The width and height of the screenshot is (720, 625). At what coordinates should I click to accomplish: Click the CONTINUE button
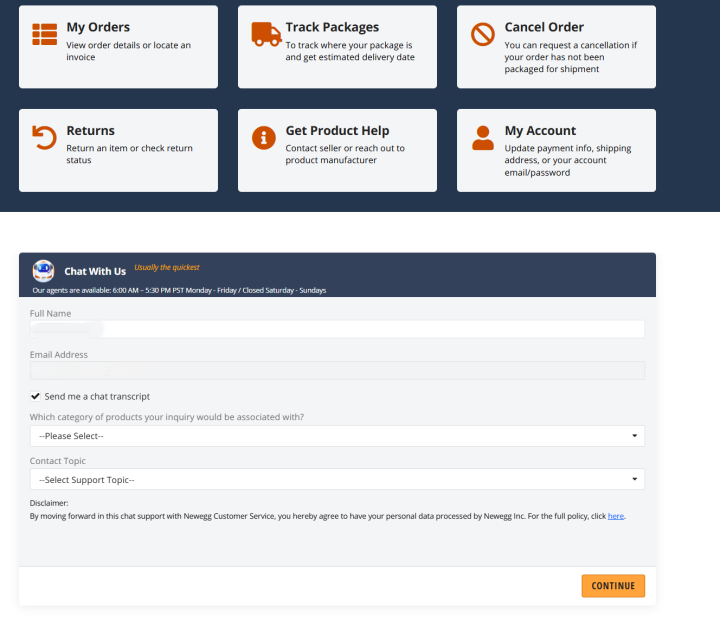[613, 586]
